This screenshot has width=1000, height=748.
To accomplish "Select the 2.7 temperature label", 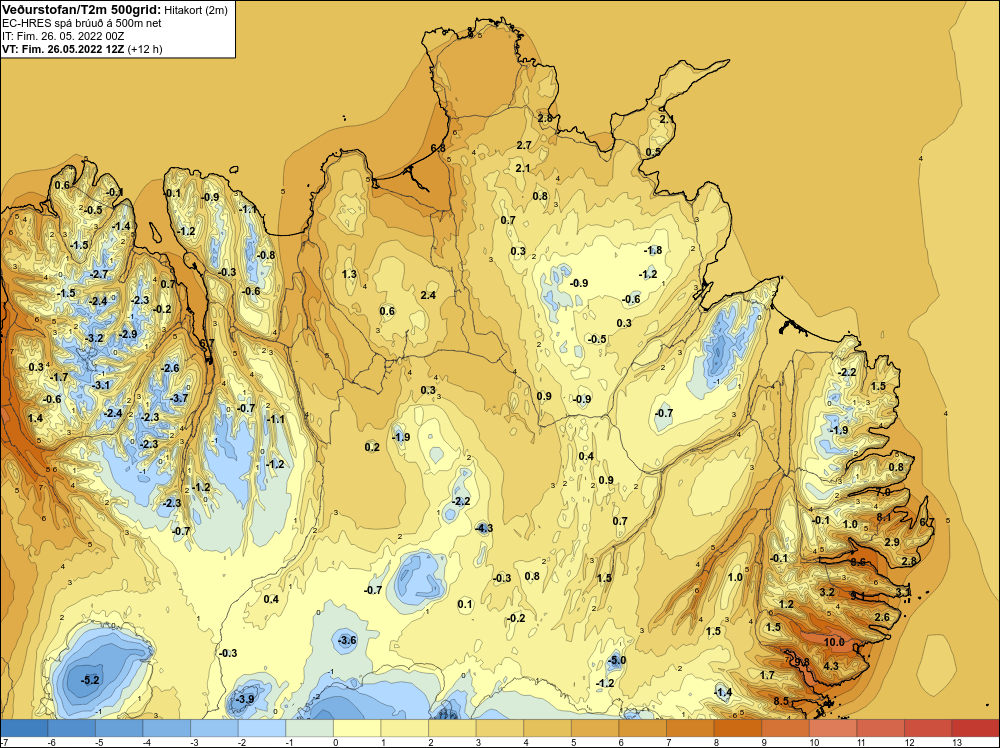I will 524,145.
